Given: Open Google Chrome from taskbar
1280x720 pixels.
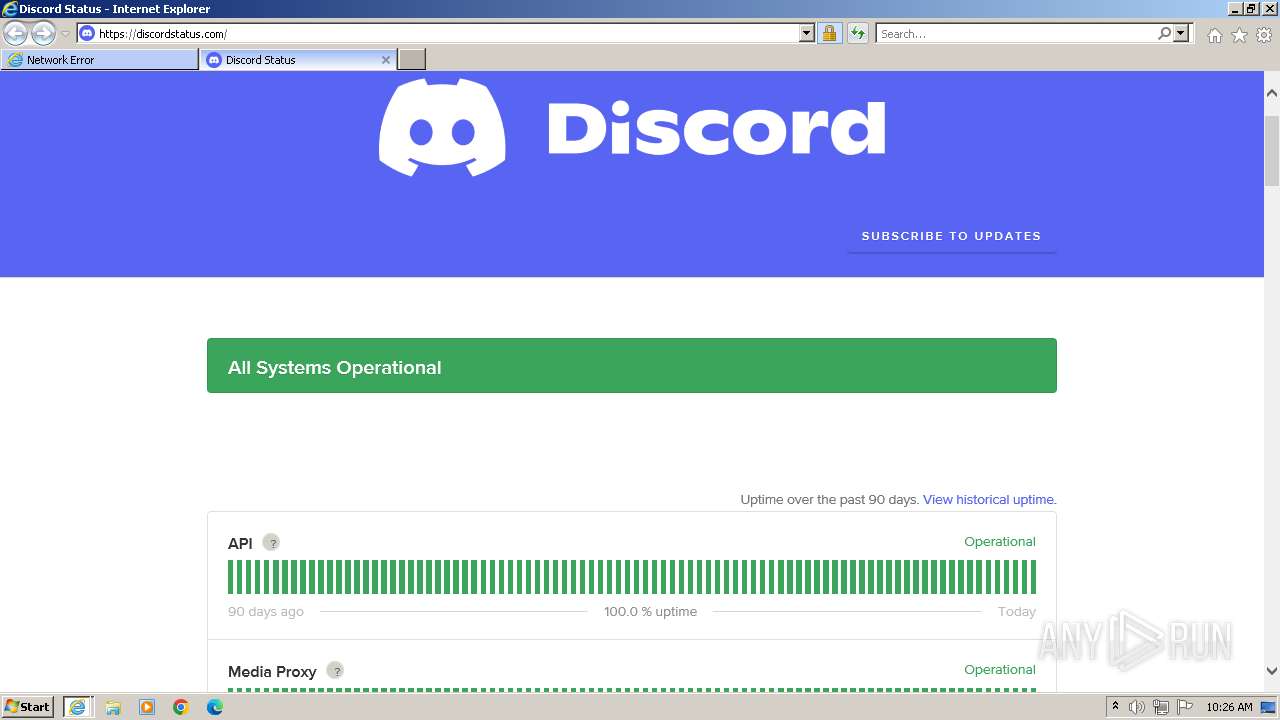Looking at the screenshot, I should click(x=181, y=707).
